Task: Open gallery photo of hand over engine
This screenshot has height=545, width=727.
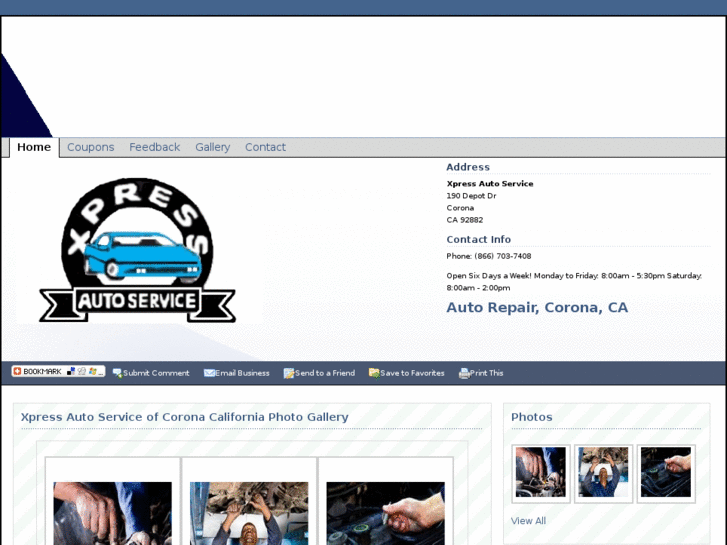Action: click(x=385, y=513)
